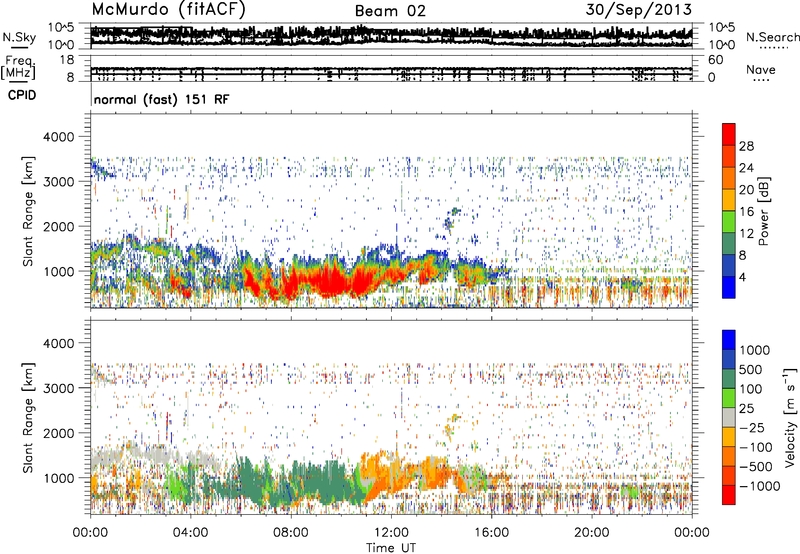Click the "−500" label on Velocity color bar
Viewport: 800px width, 554px height.
756,467
